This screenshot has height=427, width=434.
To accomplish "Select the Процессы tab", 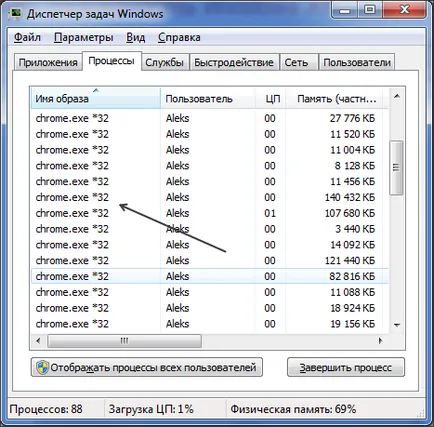I will [x=112, y=61].
